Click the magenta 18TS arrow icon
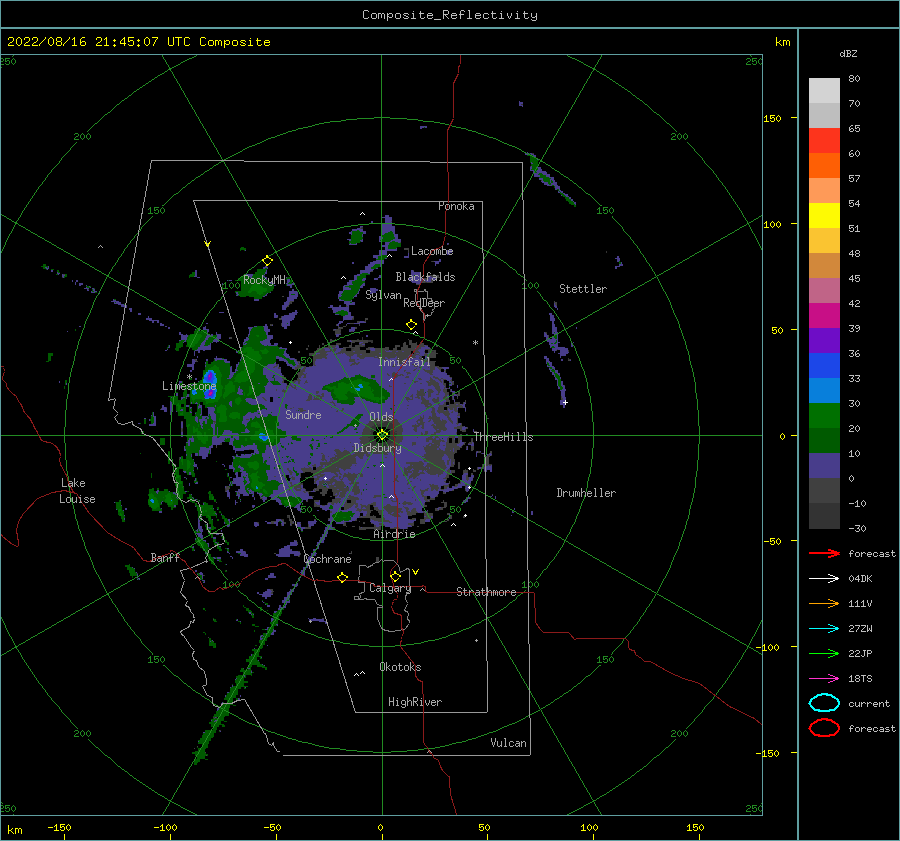 point(824,679)
